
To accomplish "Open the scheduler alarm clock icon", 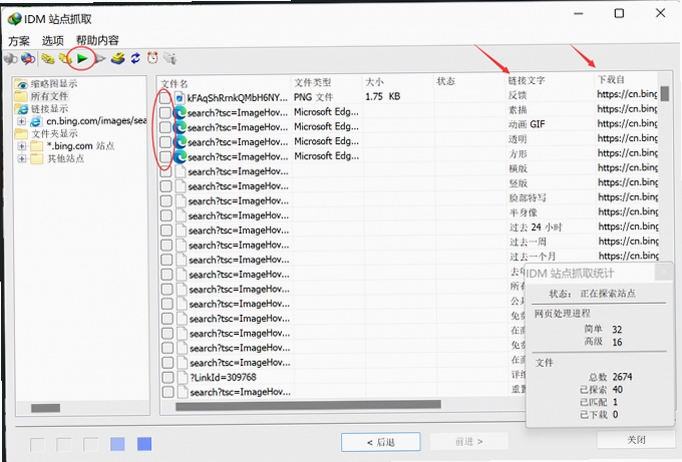I will [152, 58].
